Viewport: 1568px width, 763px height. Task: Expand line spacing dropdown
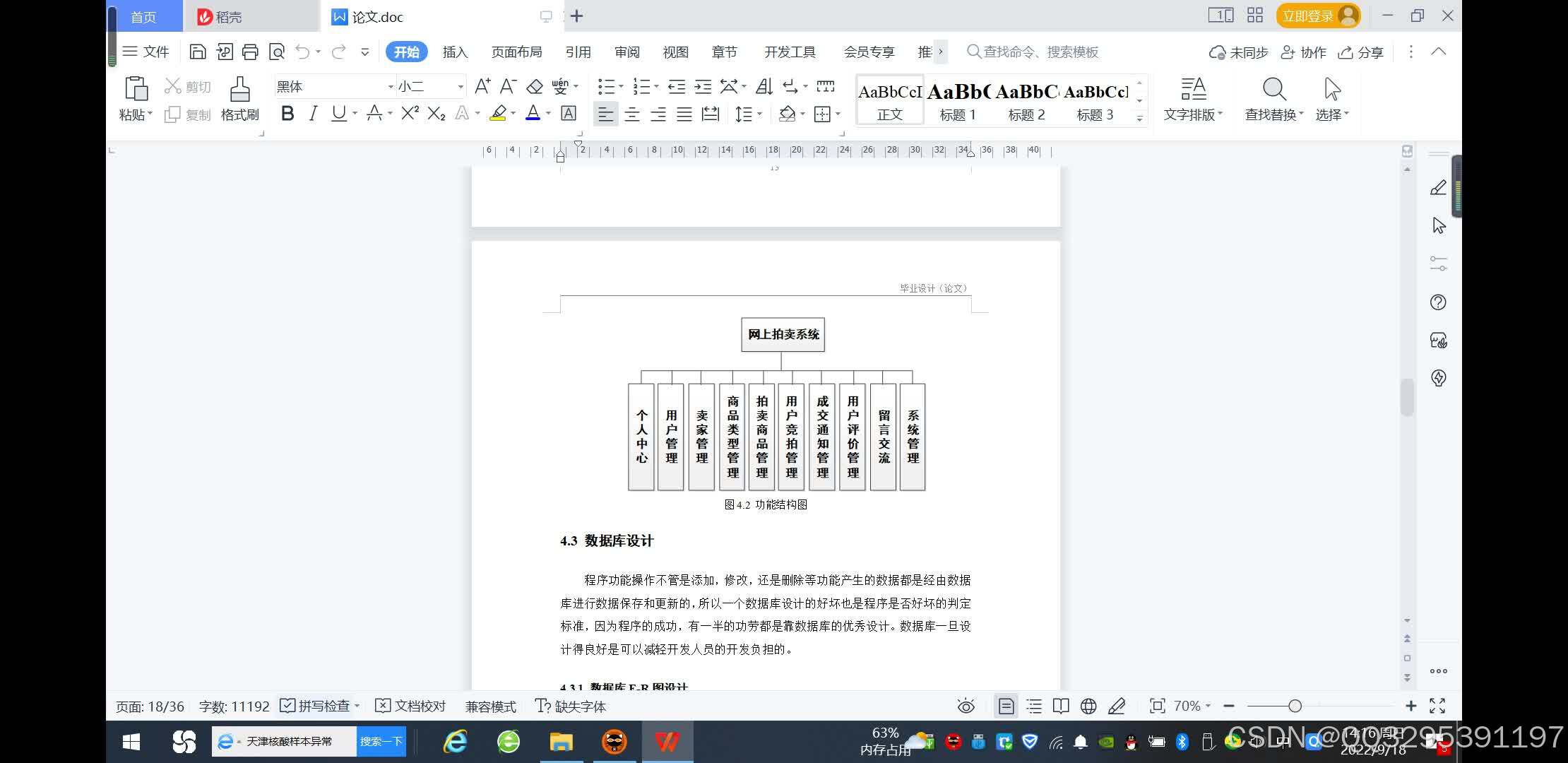point(759,114)
